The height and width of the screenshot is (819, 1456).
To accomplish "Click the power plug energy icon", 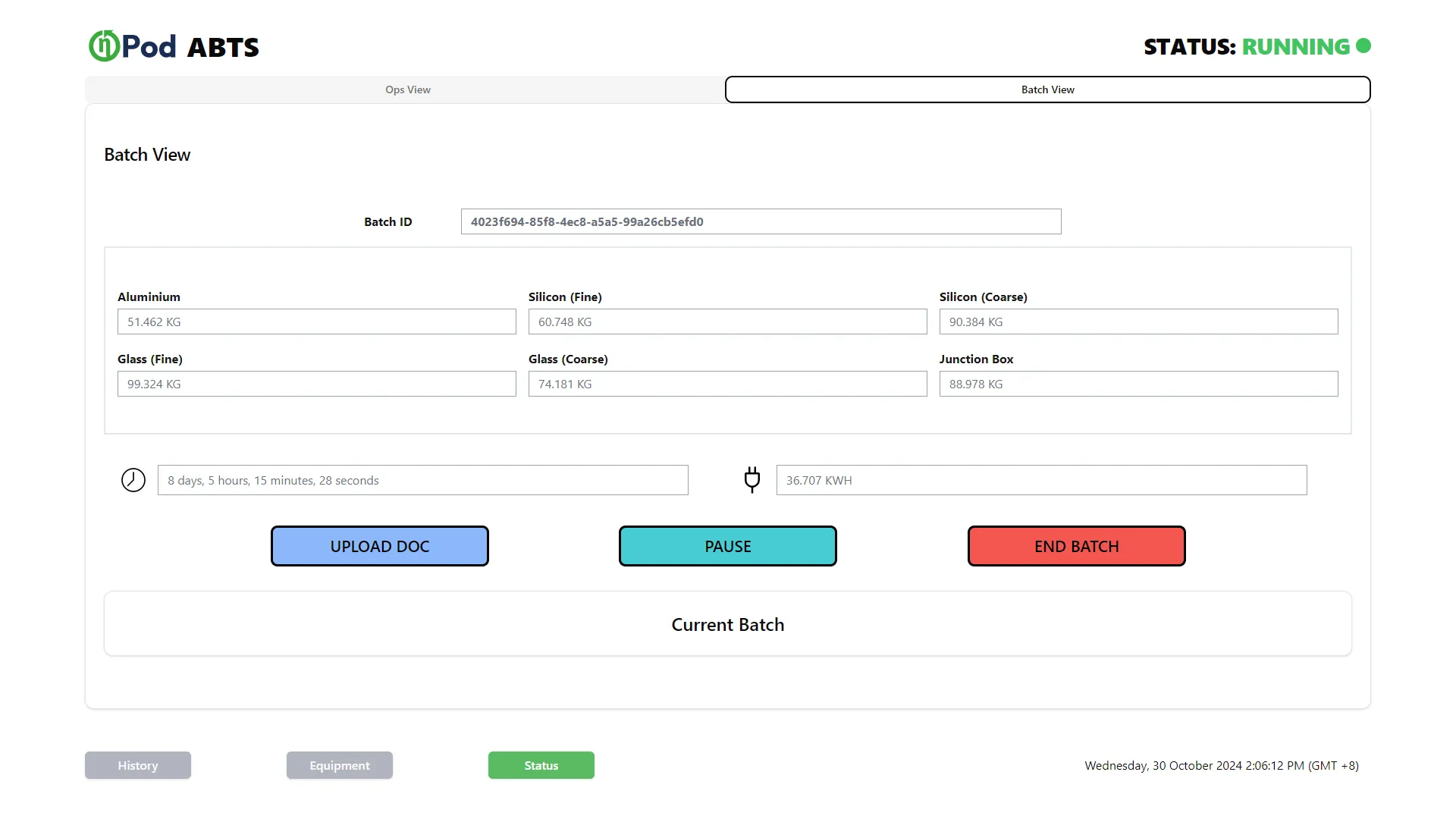I will click(752, 480).
